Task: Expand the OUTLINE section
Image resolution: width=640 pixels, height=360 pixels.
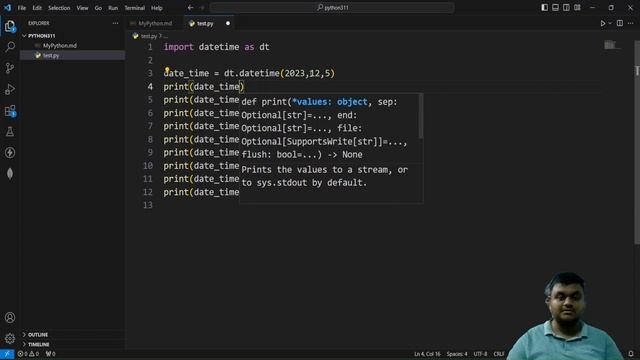Action: point(38,335)
